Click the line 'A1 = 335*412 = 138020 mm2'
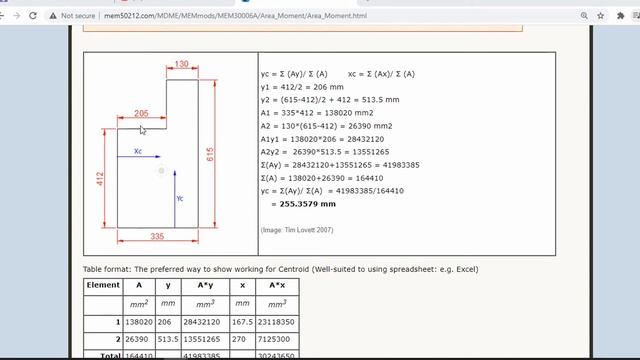 click(317, 113)
